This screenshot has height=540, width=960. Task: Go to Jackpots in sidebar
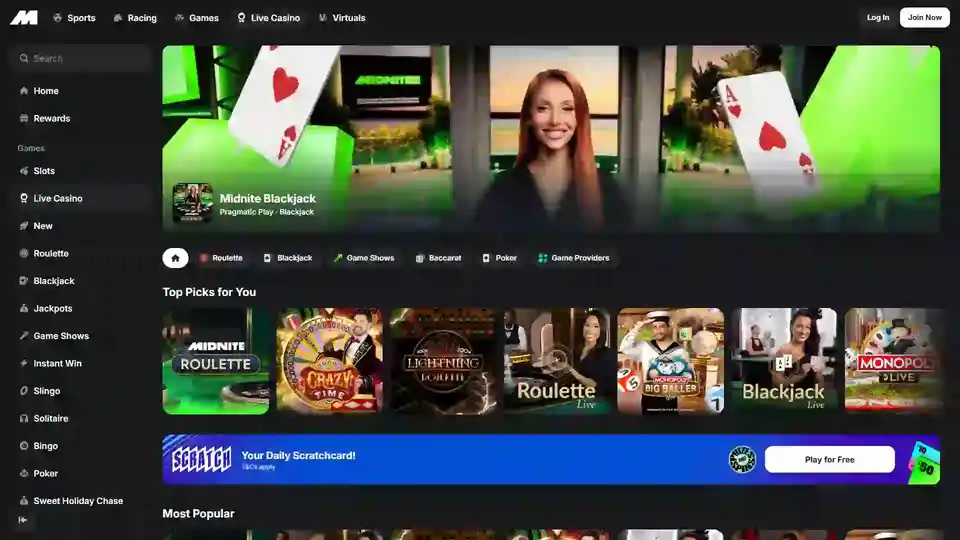click(x=80, y=309)
